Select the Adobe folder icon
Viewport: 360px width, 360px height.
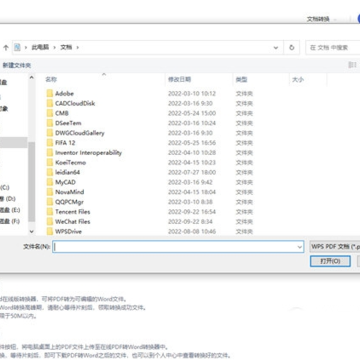click(x=50, y=93)
